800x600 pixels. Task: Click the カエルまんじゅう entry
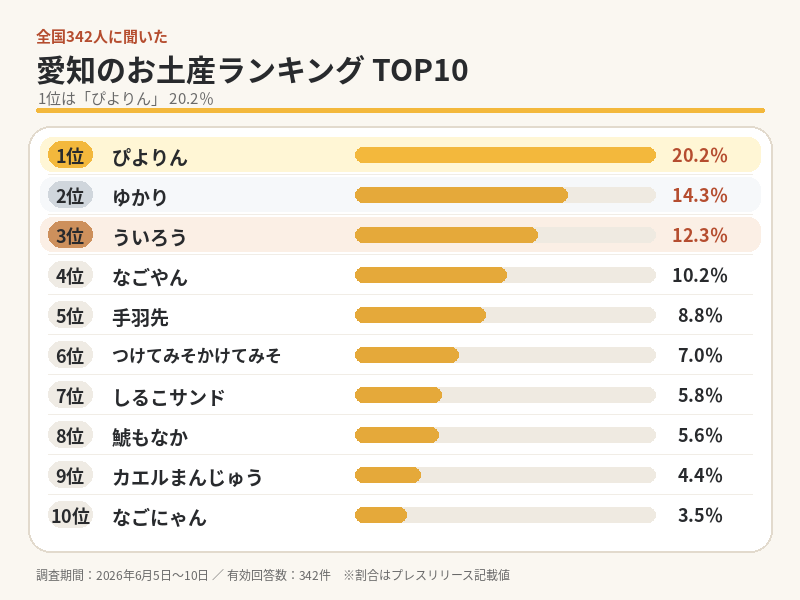coord(187,477)
